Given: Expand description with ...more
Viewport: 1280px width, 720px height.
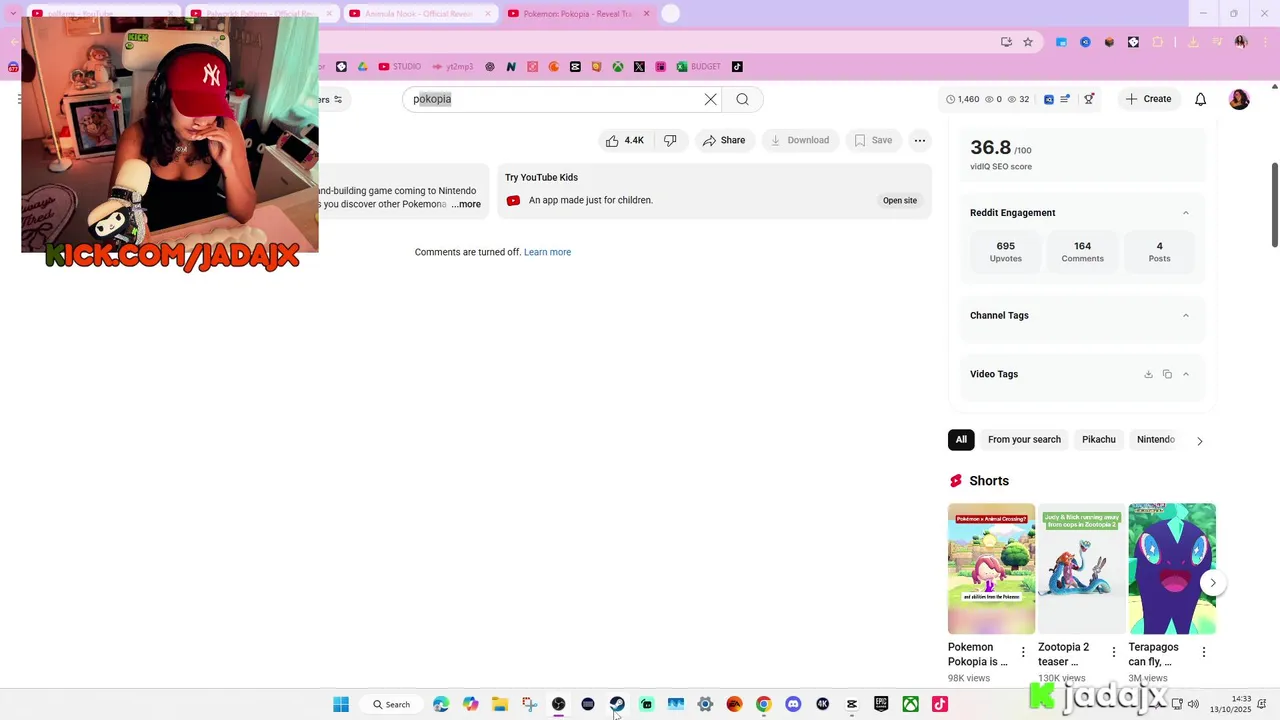Looking at the screenshot, I should coord(466,204).
